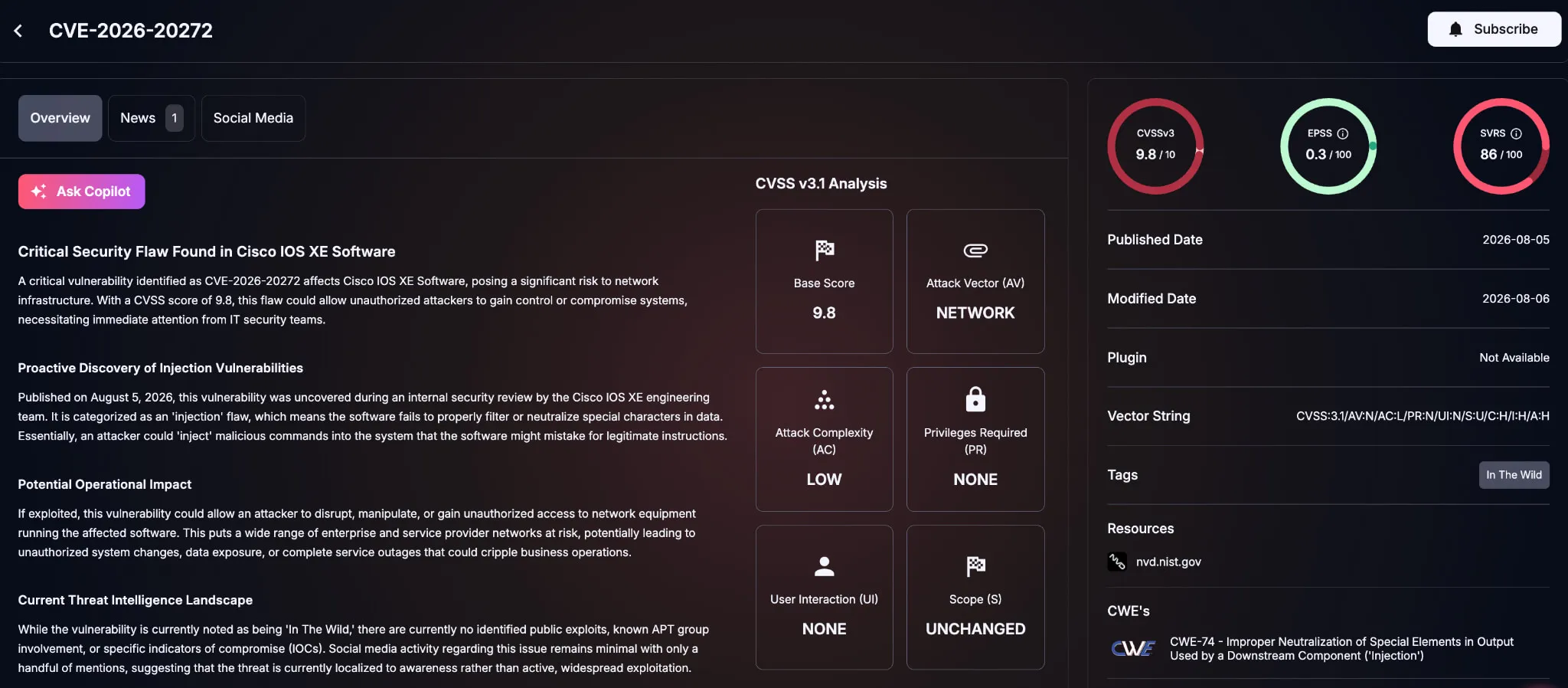Image resolution: width=1568 pixels, height=688 pixels.
Task: Click the Scope flag icon
Action: [975, 566]
